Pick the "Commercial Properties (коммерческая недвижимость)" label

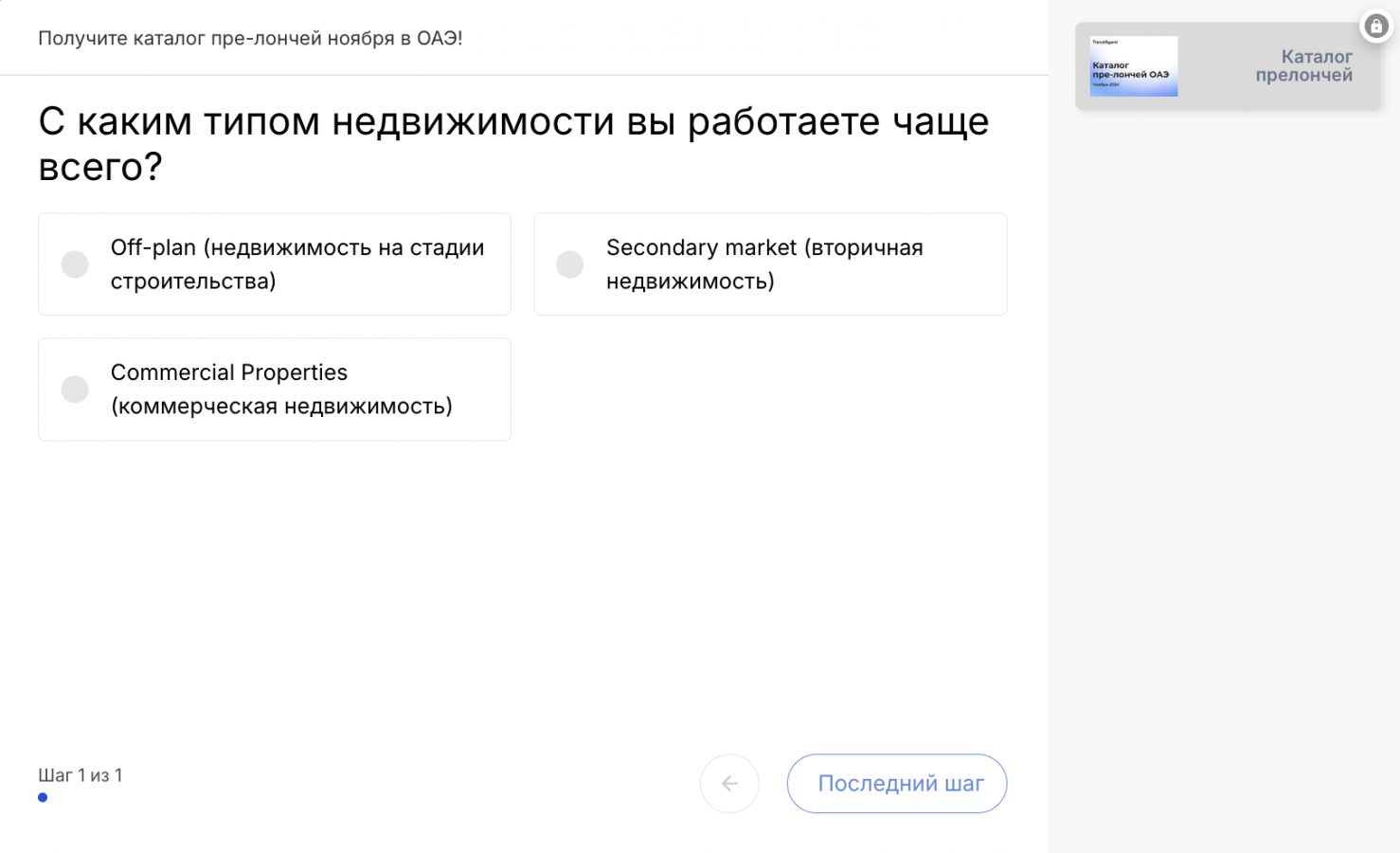[281, 390]
